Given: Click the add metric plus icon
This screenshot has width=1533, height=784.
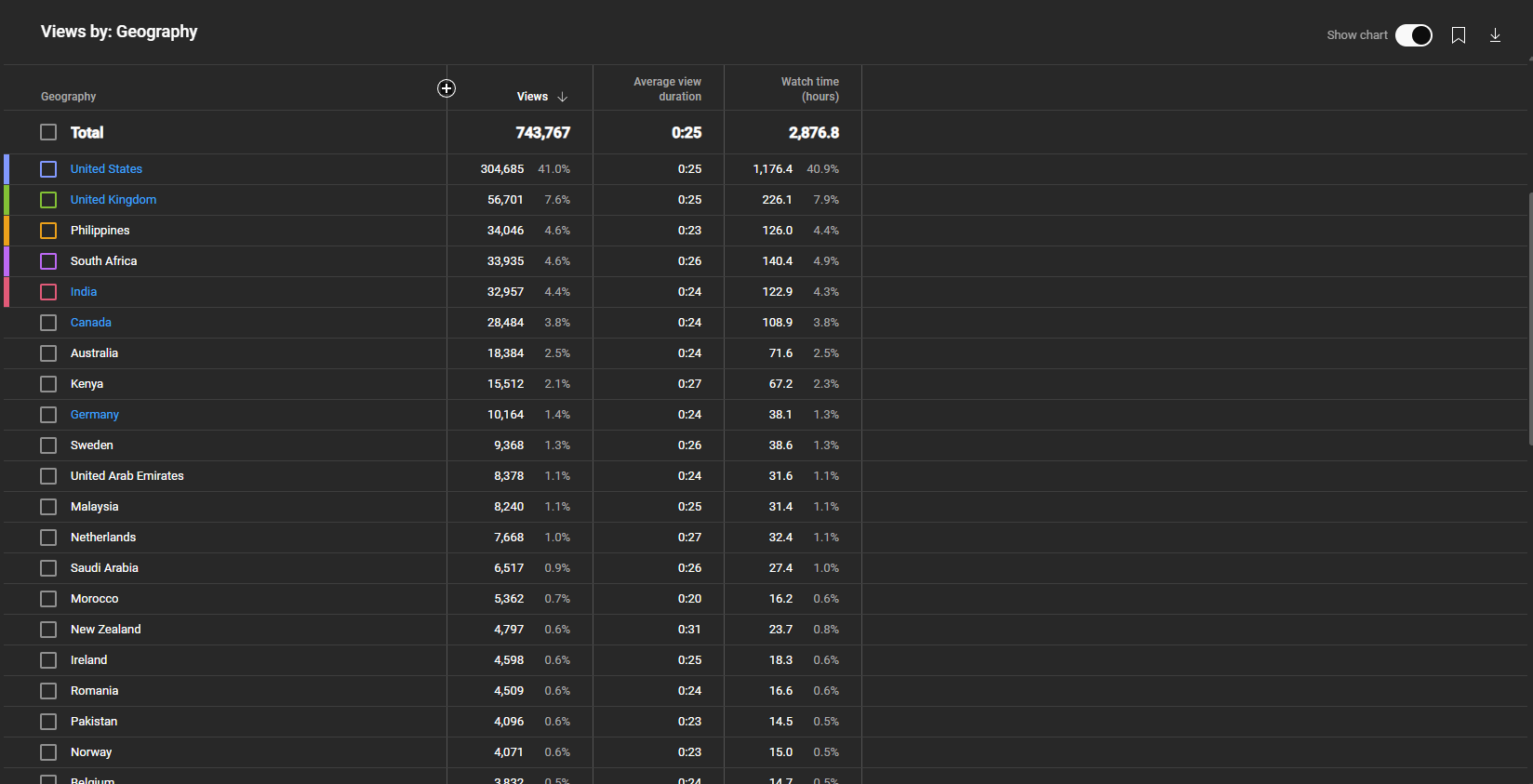Looking at the screenshot, I should [447, 88].
